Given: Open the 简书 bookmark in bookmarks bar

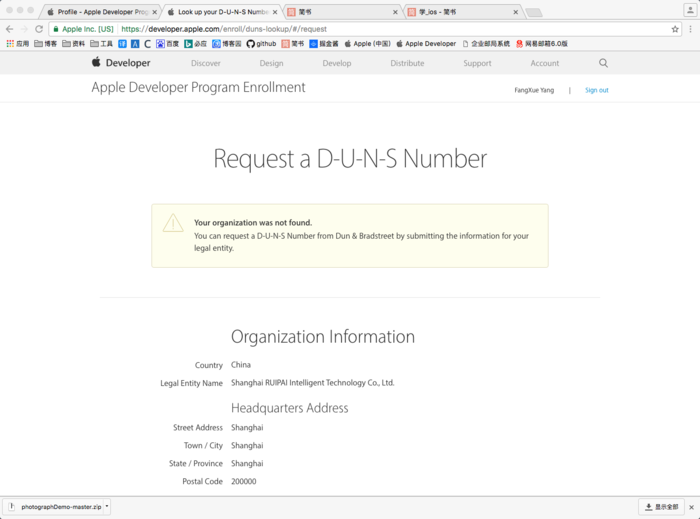Looking at the screenshot, I should point(293,44).
